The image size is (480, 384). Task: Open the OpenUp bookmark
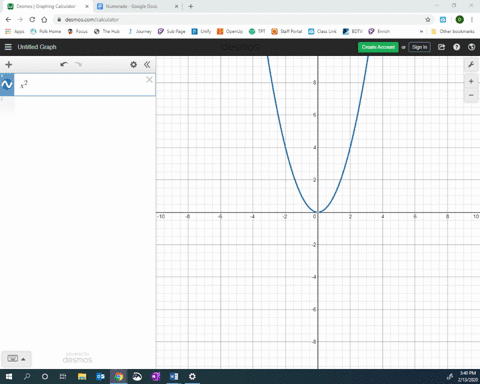(x=230, y=31)
